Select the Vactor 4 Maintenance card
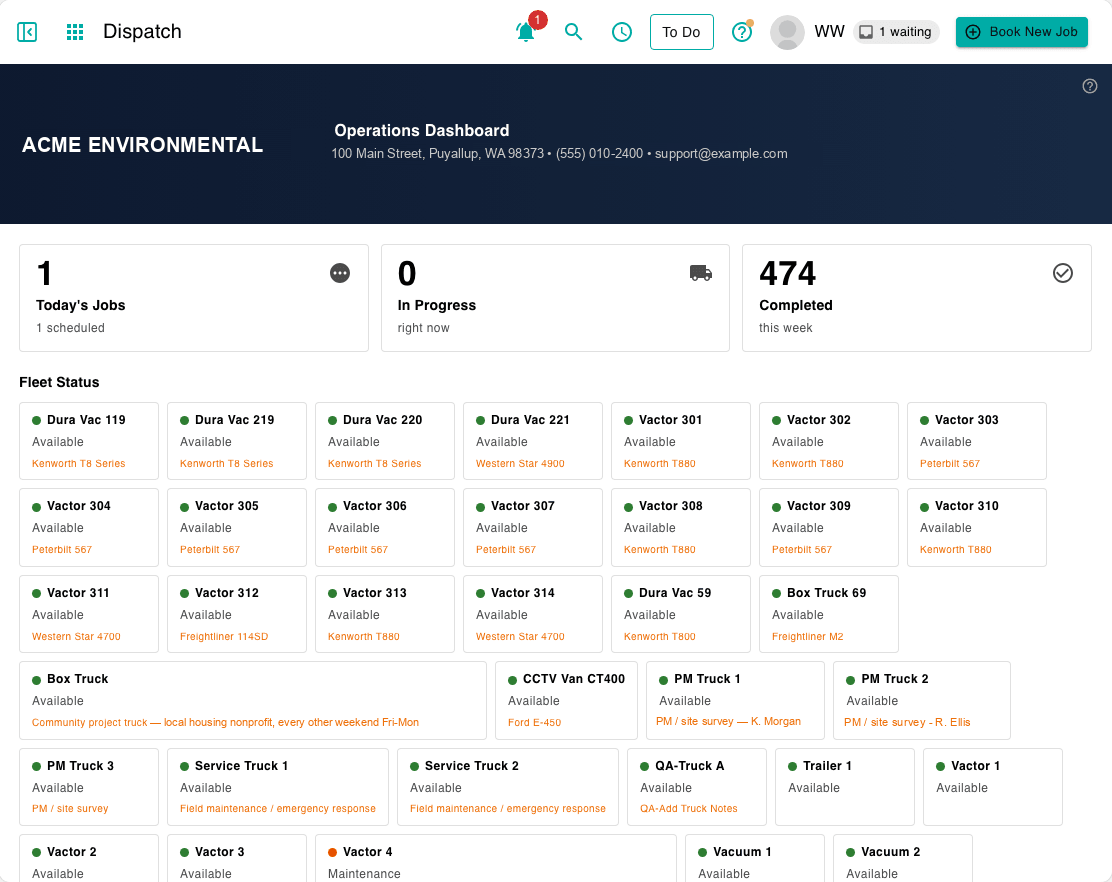The height and width of the screenshot is (882, 1112). (x=496, y=859)
